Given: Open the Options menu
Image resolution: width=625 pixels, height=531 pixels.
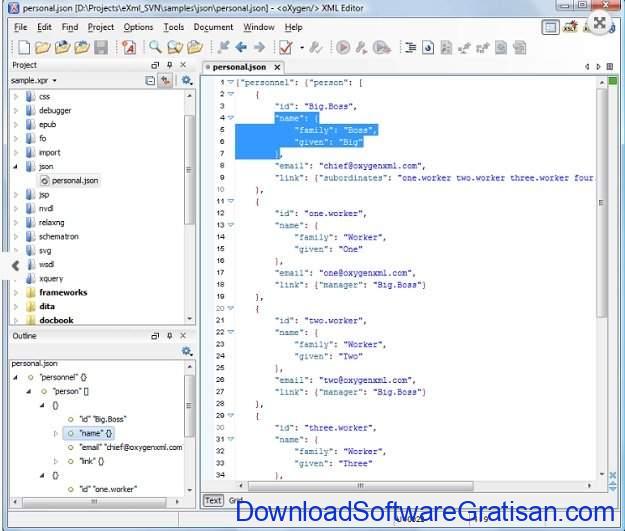Looking at the screenshot, I should [x=138, y=27].
